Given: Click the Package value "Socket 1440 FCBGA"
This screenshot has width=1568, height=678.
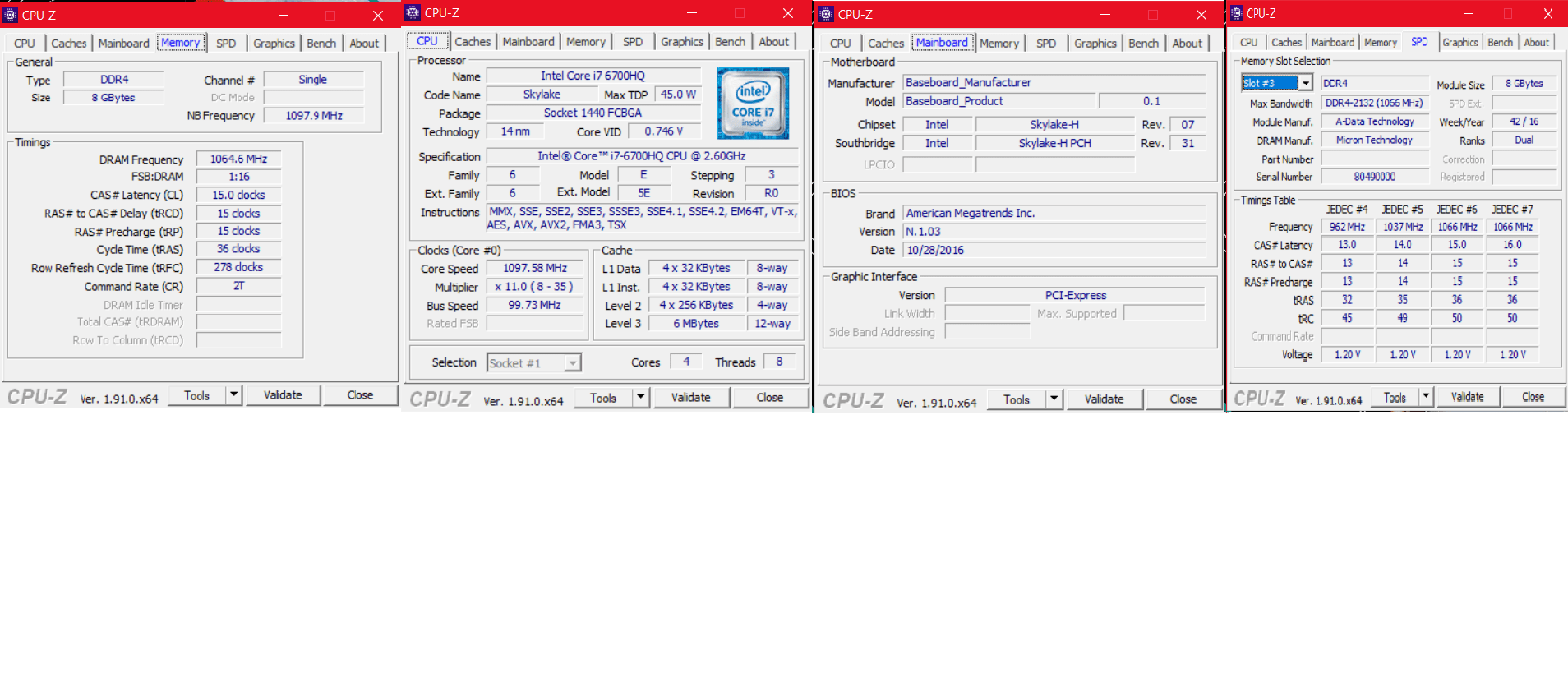Looking at the screenshot, I should tap(593, 113).
